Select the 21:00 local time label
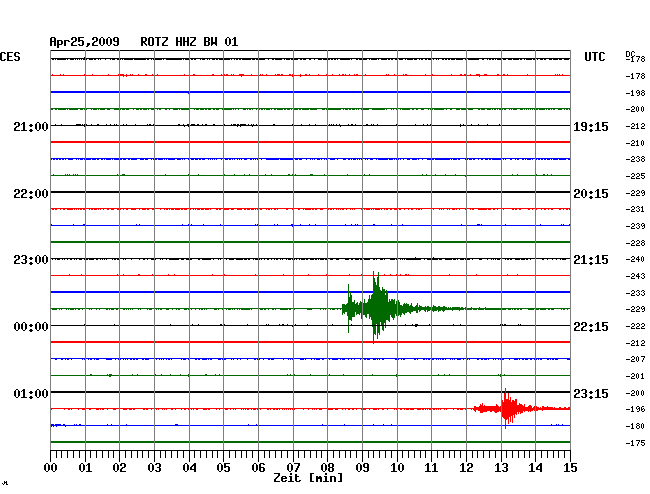The height and width of the screenshot is (494, 650). (31, 126)
